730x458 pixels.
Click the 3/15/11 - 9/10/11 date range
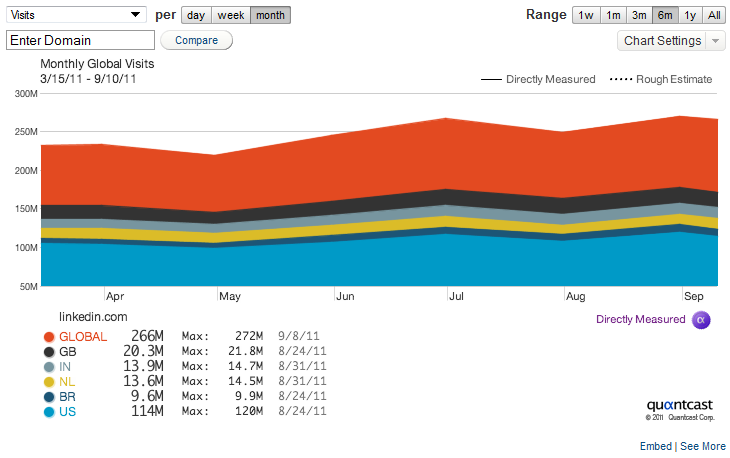click(88, 79)
